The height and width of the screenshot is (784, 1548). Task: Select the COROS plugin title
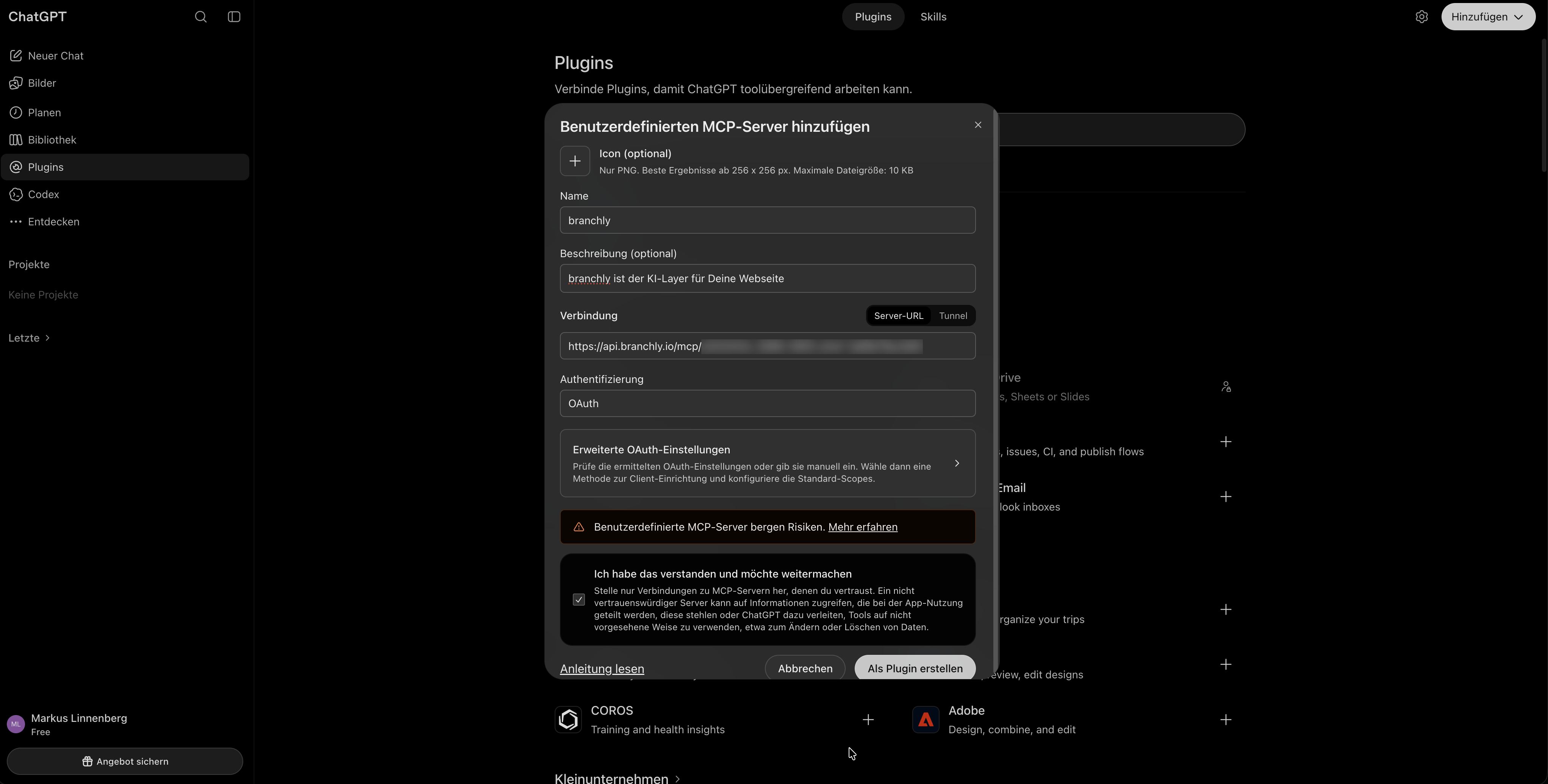click(612, 711)
